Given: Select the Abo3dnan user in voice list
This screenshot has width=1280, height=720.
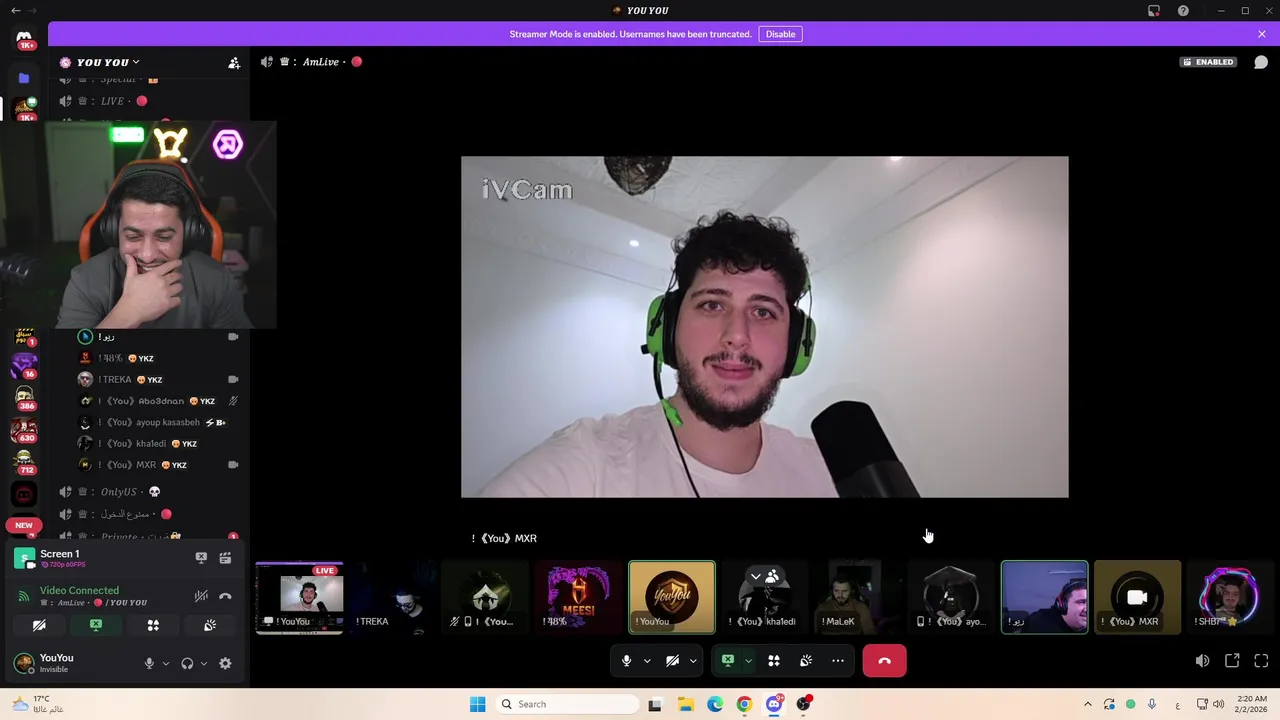Looking at the screenshot, I should coord(159,401).
